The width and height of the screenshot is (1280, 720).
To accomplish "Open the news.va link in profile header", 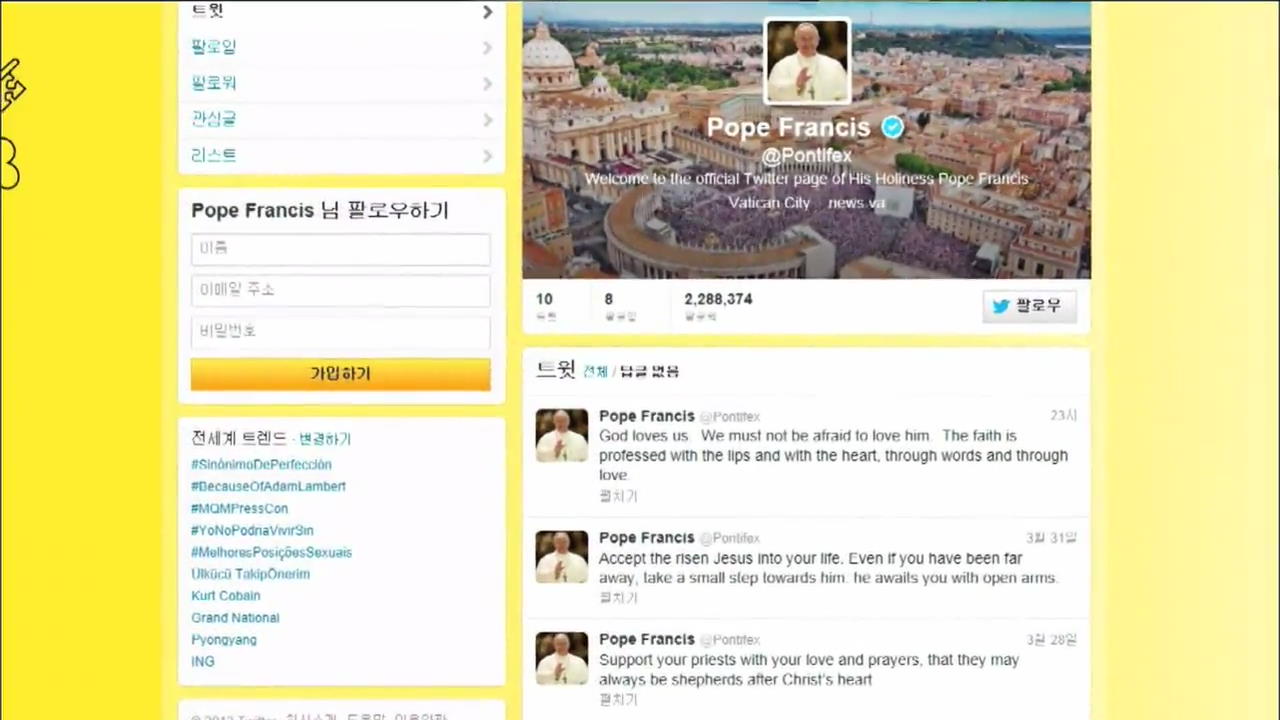I will 857,203.
